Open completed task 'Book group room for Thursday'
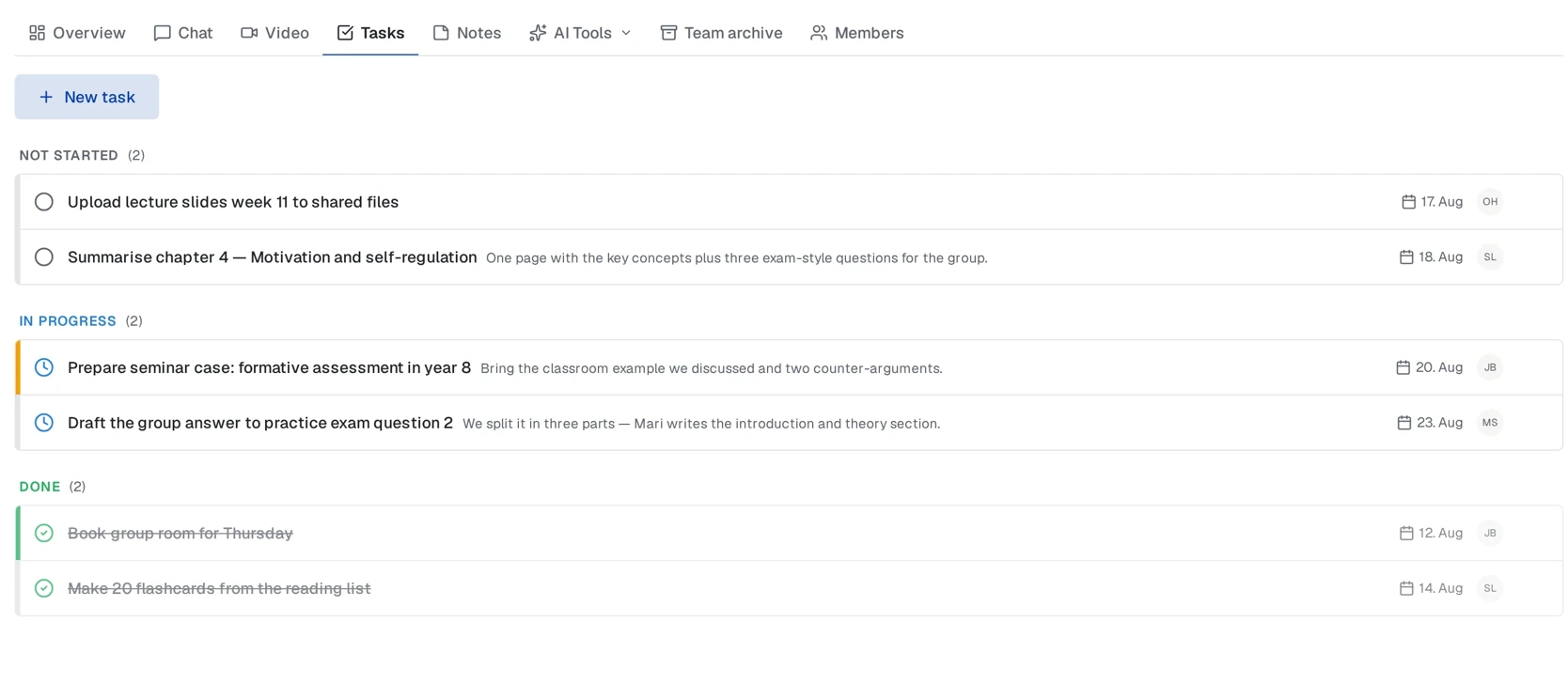The height and width of the screenshot is (684, 1568). click(x=180, y=534)
